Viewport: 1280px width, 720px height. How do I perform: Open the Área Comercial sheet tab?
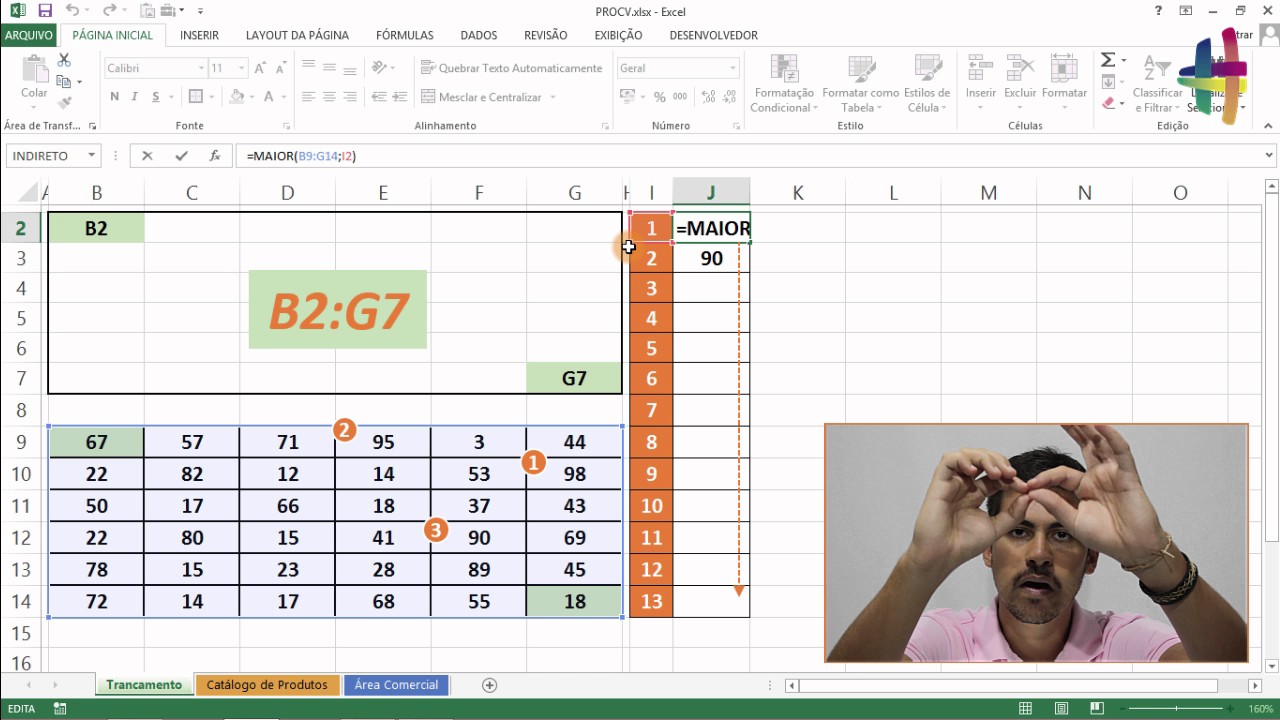pyautogui.click(x=396, y=685)
